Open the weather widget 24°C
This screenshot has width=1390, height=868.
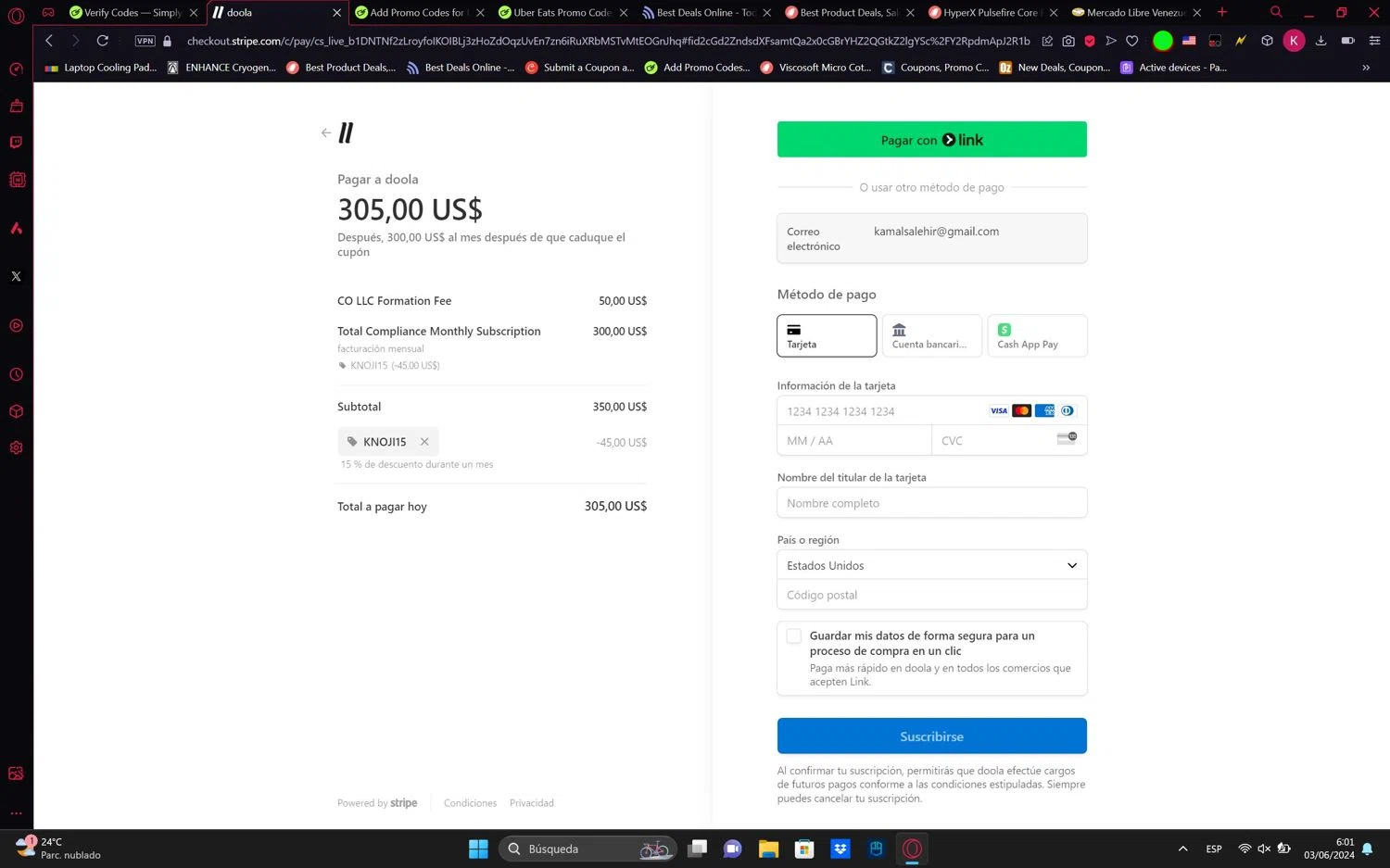pyautogui.click(x=59, y=848)
